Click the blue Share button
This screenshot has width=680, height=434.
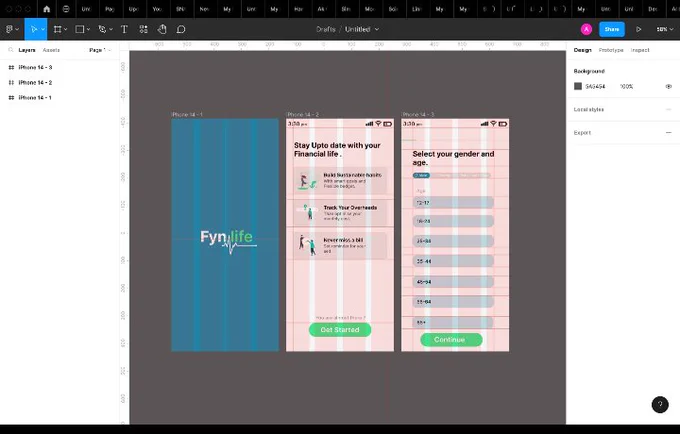point(611,29)
